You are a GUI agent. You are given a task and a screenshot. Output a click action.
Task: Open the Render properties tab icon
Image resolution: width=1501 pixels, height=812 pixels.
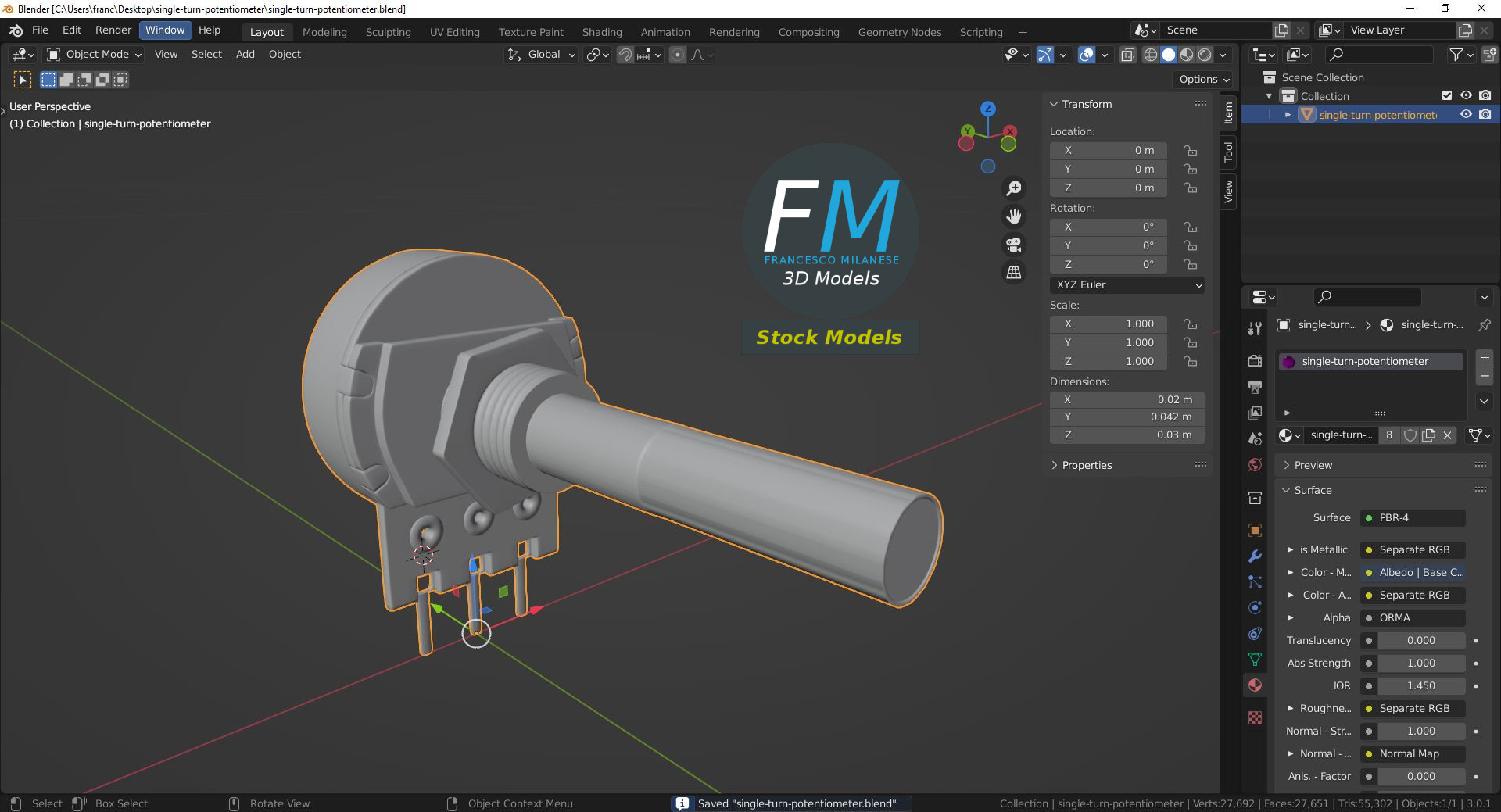[x=1255, y=360]
